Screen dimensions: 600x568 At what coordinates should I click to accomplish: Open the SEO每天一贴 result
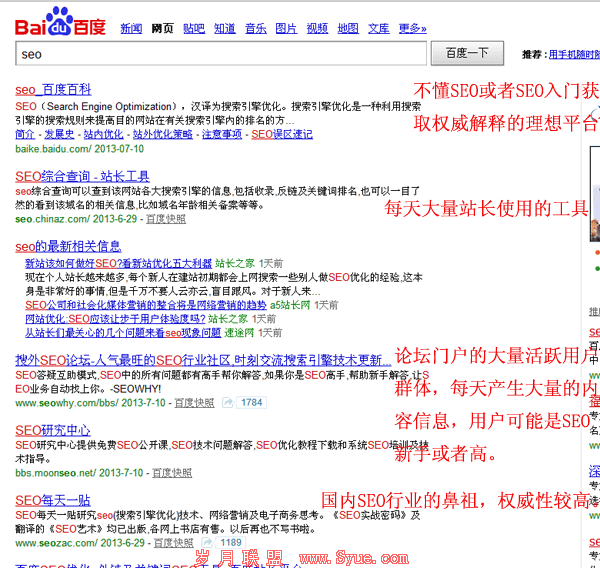tap(53, 501)
